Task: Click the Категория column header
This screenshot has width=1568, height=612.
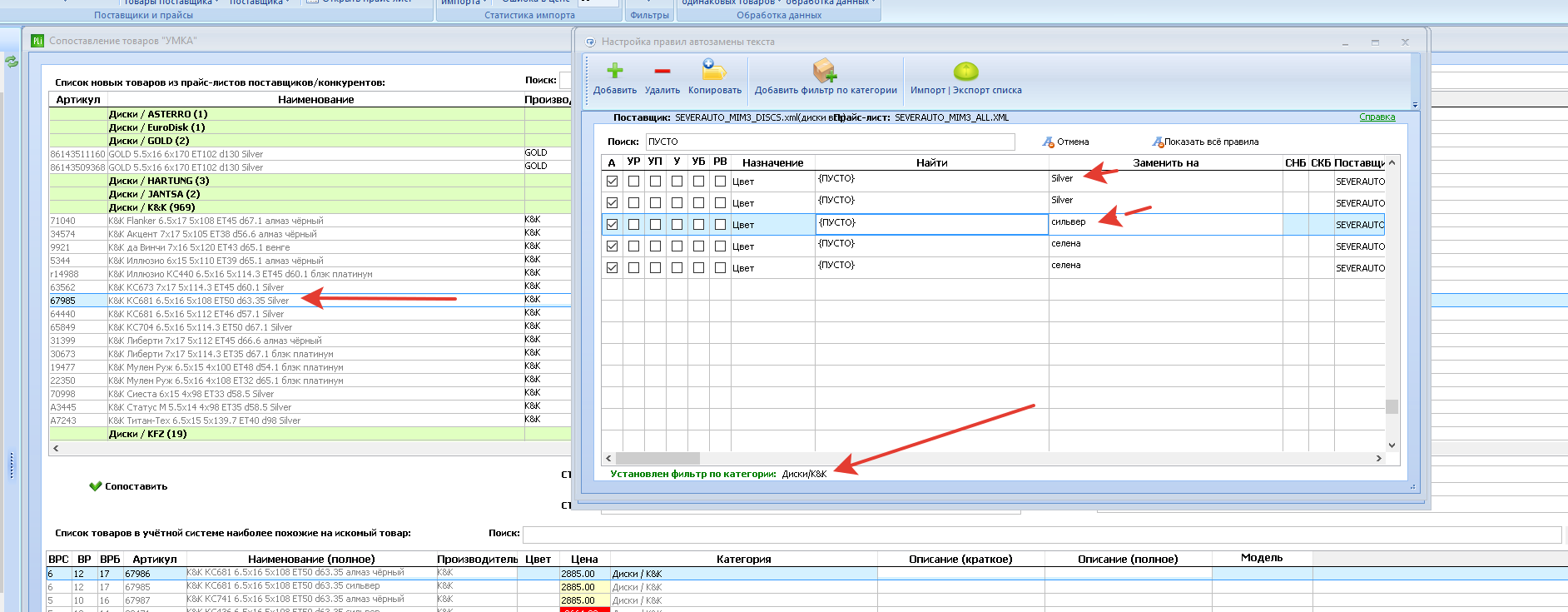Action: [x=743, y=560]
